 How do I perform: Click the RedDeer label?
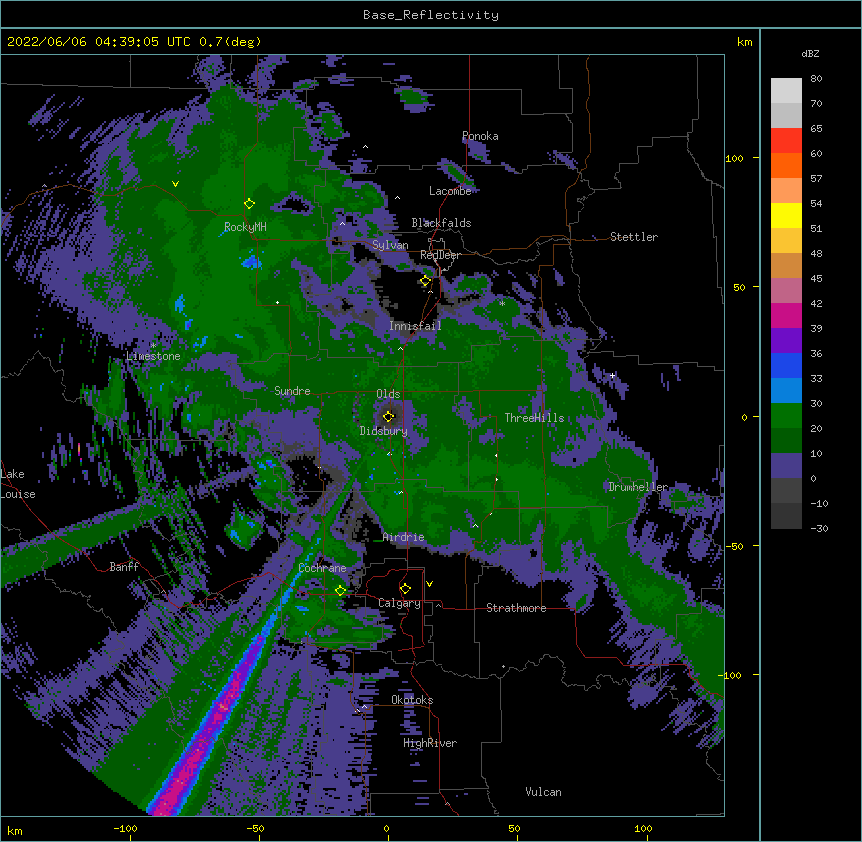[440, 255]
